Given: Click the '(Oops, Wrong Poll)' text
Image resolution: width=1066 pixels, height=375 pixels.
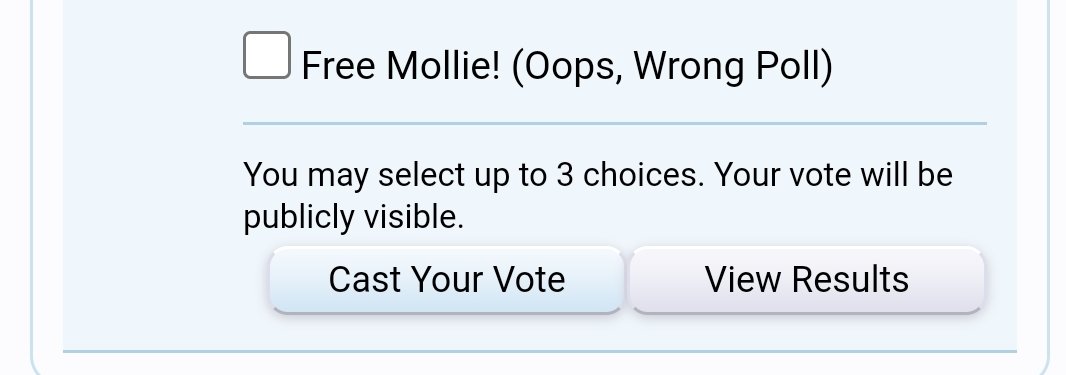Looking at the screenshot, I should (672, 67).
